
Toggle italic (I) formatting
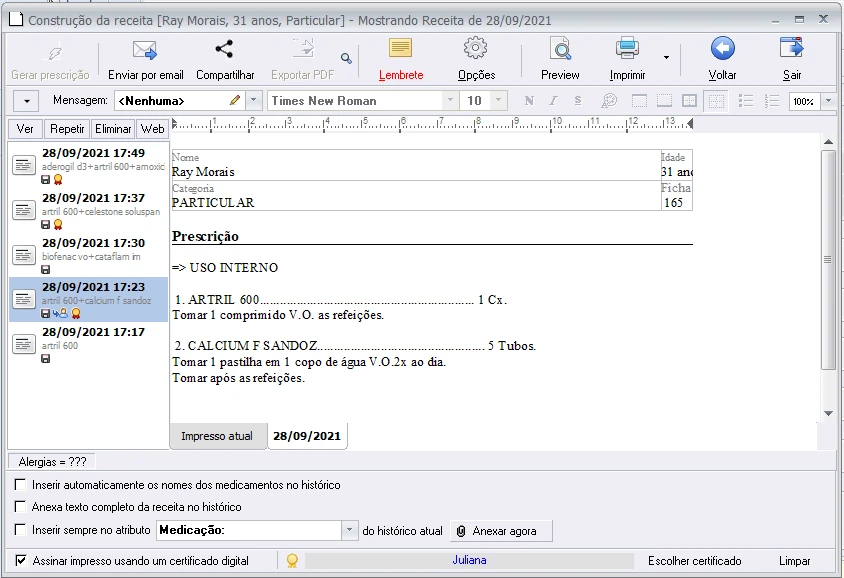coord(553,101)
